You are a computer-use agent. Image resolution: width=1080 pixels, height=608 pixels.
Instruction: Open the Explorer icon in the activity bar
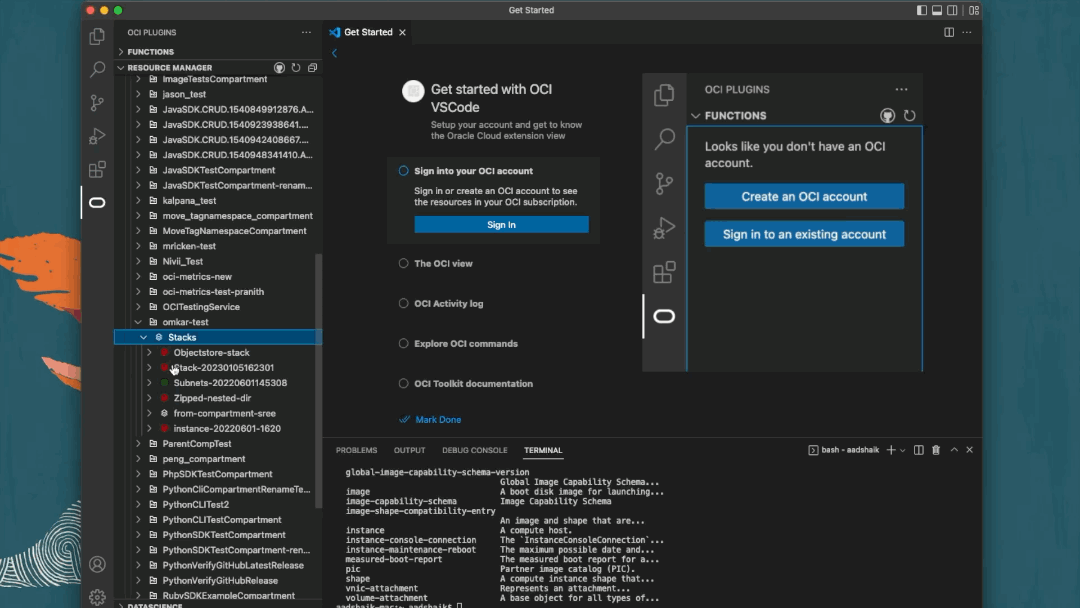(x=96, y=36)
